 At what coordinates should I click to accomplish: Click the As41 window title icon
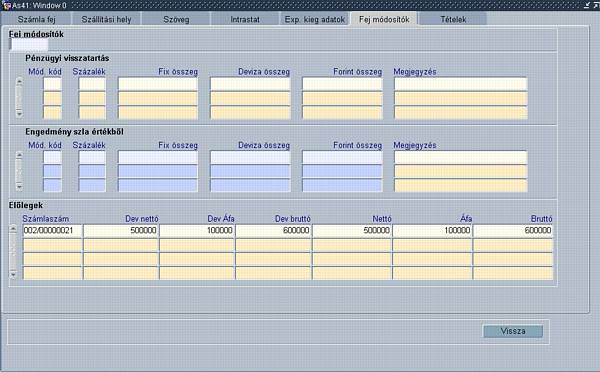[x=6, y=5]
